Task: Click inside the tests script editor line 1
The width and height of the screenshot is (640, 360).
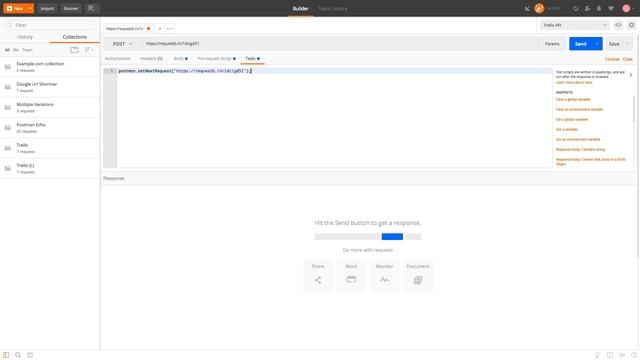Action: (335, 71)
